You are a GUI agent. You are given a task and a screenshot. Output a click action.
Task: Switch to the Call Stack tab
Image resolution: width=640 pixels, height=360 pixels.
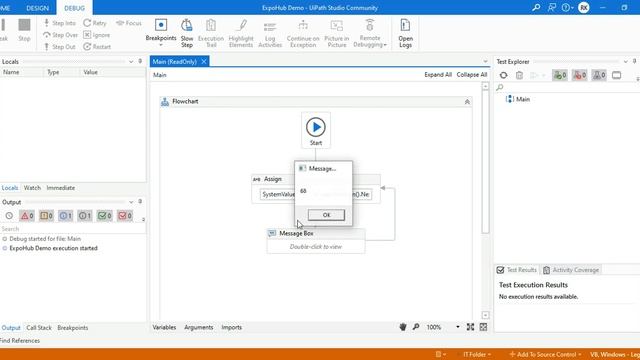[x=39, y=328]
